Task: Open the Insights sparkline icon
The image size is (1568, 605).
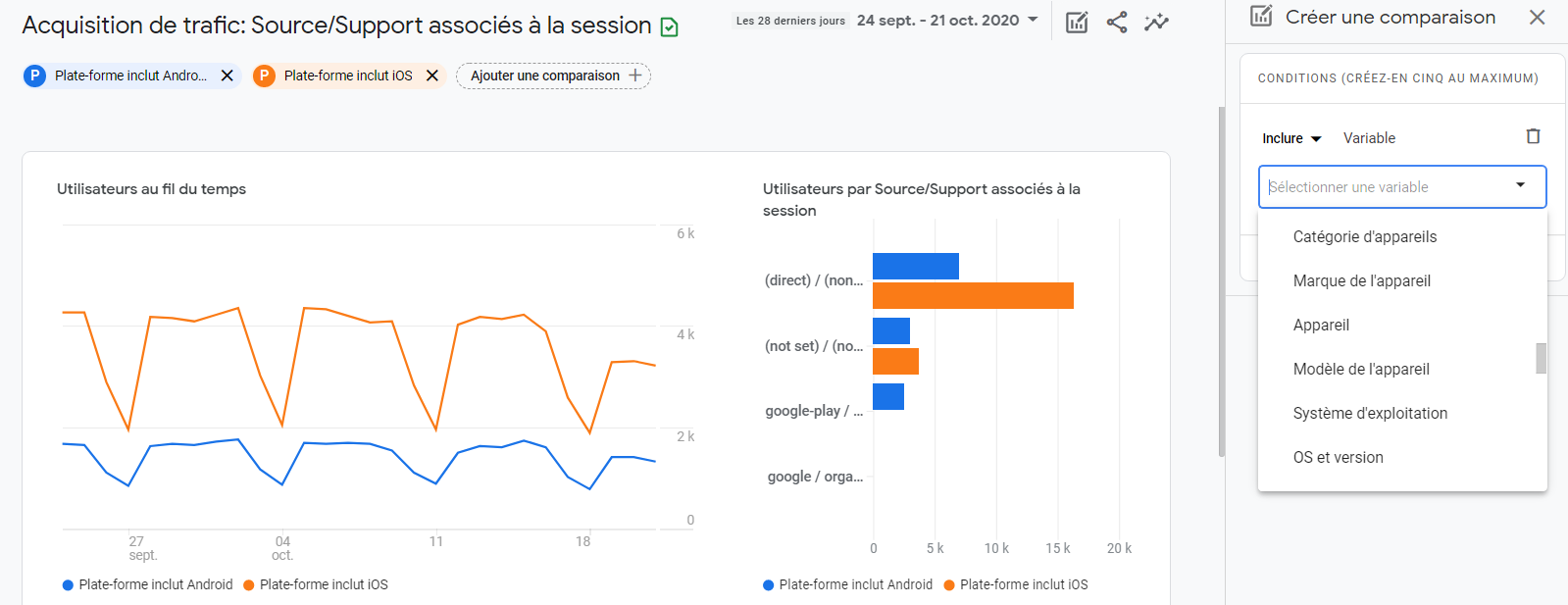Action: tap(1157, 22)
